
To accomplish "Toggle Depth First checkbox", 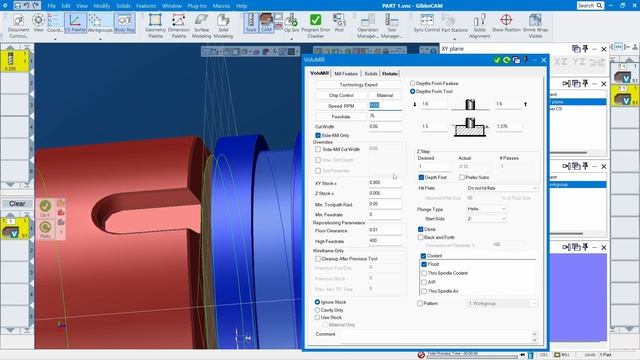I will (421, 178).
